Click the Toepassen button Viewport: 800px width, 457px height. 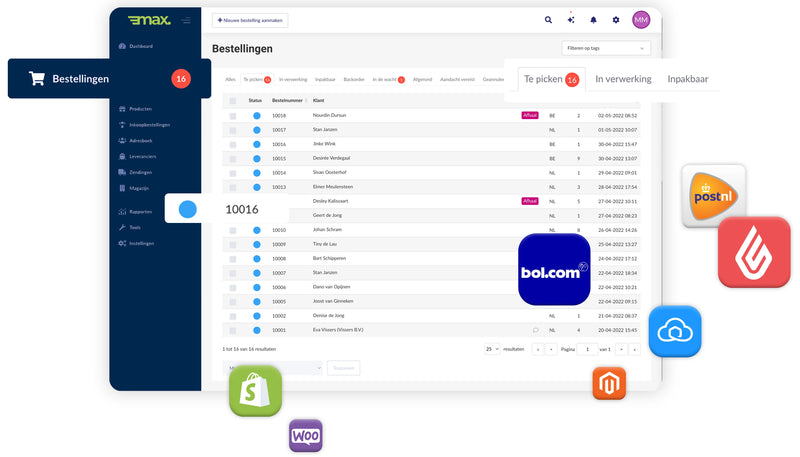(343, 368)
